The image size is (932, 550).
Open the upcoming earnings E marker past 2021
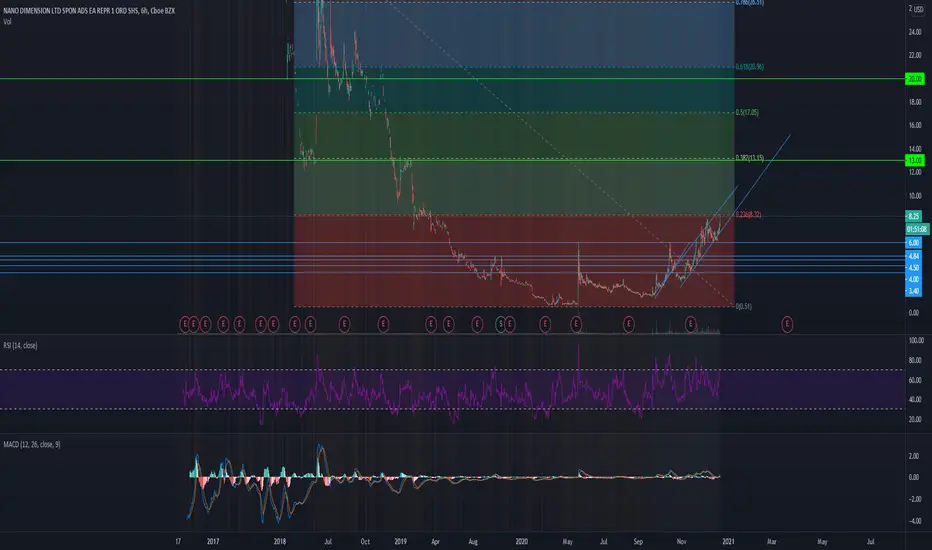pos(787,324)
